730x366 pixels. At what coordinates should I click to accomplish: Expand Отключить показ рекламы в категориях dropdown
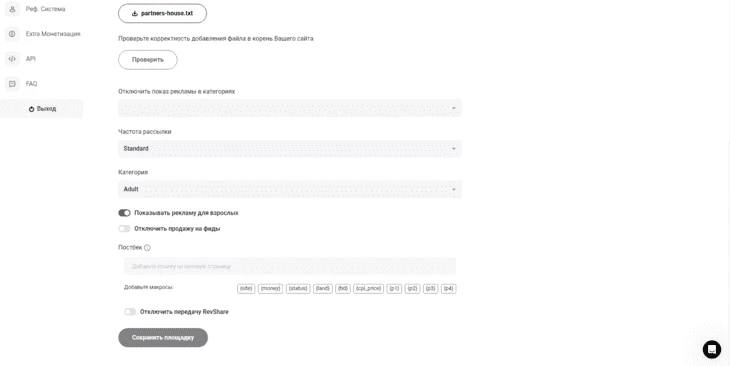point(290,108)
